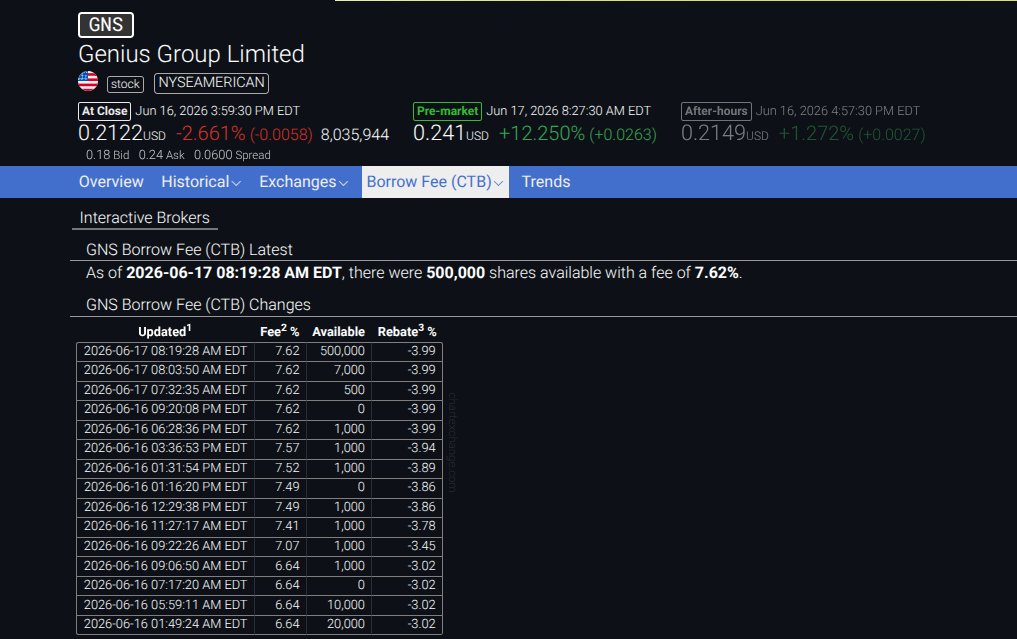The width and height of the screenshot is (1017, 639).
Task: Select the row 2026-06-16 01:49:24 AM EDT
Action: pyautogui.click(x=259, y=624)
